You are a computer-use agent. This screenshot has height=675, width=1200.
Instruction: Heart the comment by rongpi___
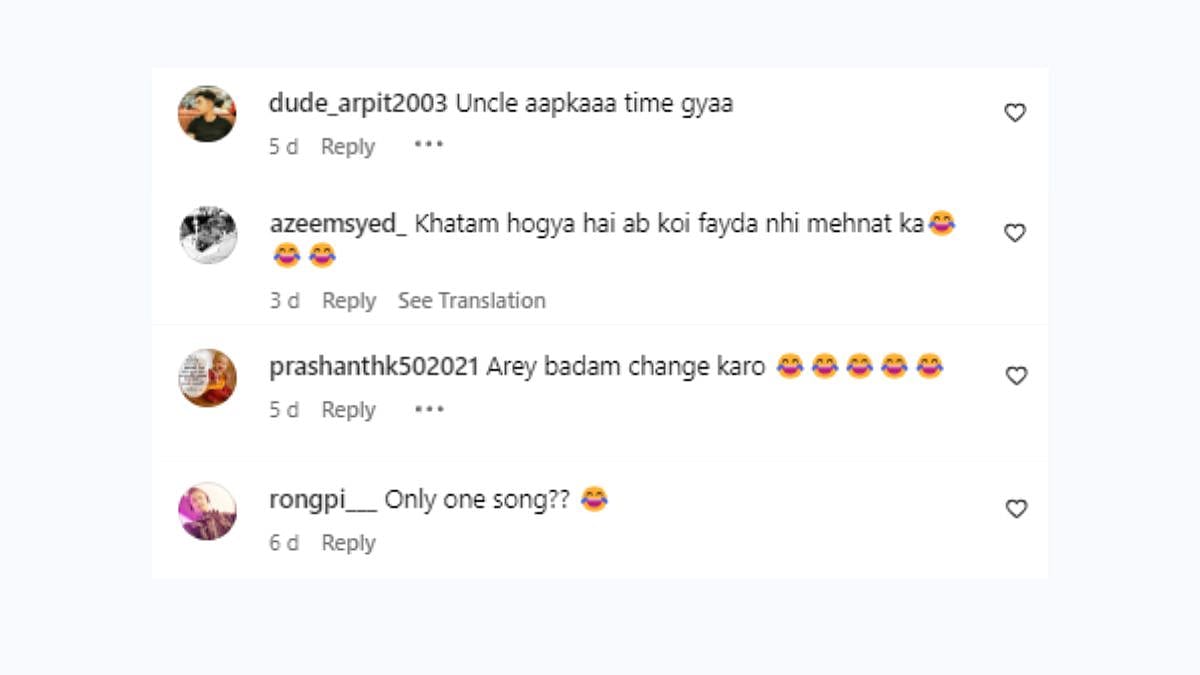pyautogui.click(x=1015, y=509)
